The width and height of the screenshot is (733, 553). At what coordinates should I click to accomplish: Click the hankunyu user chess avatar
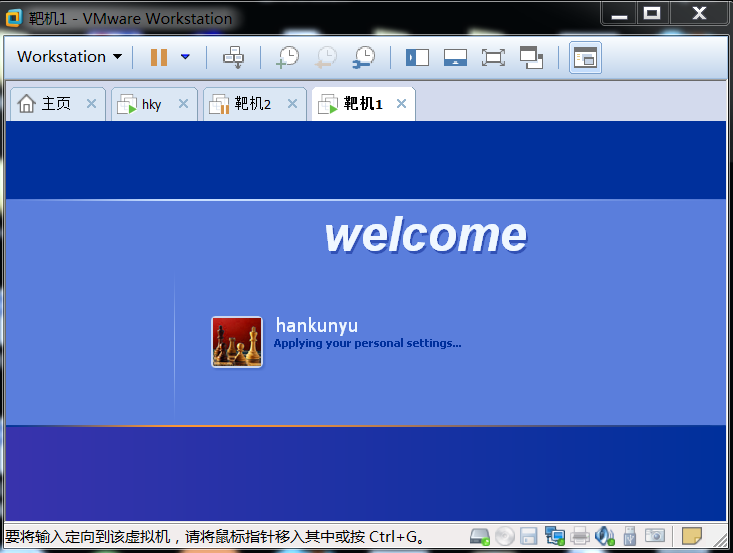point(237,342)
